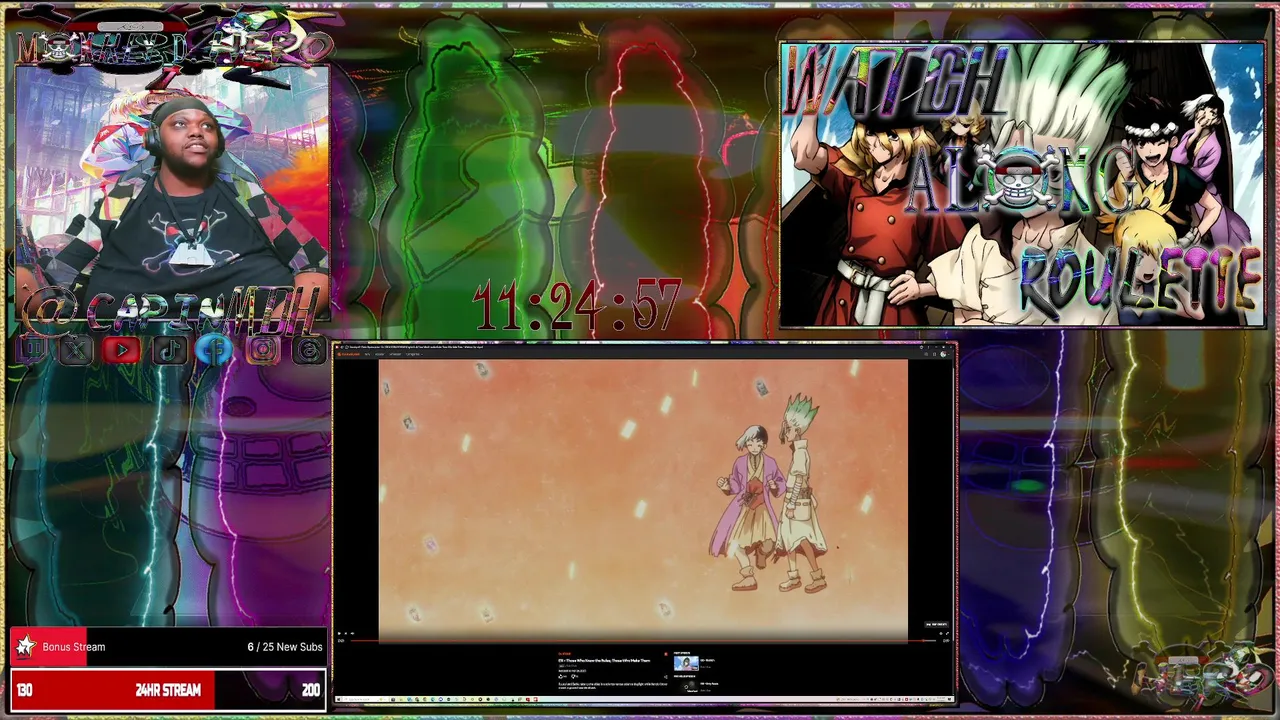1280x720 pixels.
Task: Click the Windows taskbar search box
Action: coord(366,699)
